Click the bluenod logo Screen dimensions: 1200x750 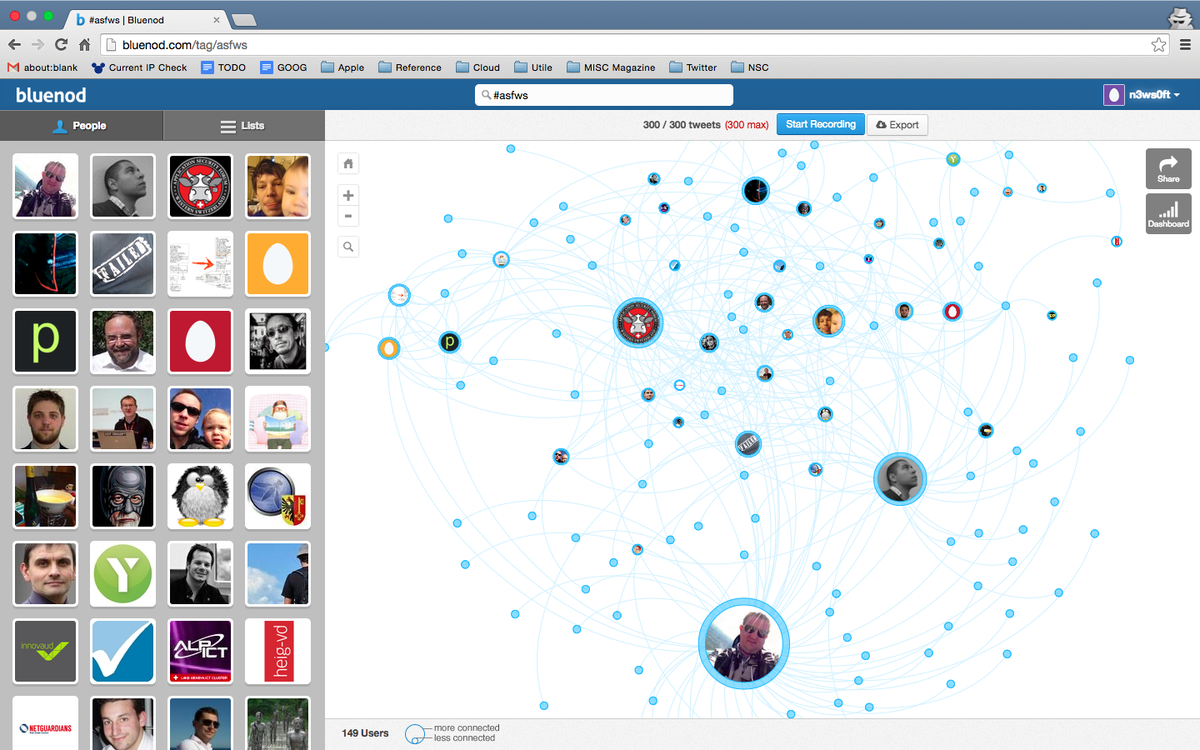pos(51,95)
